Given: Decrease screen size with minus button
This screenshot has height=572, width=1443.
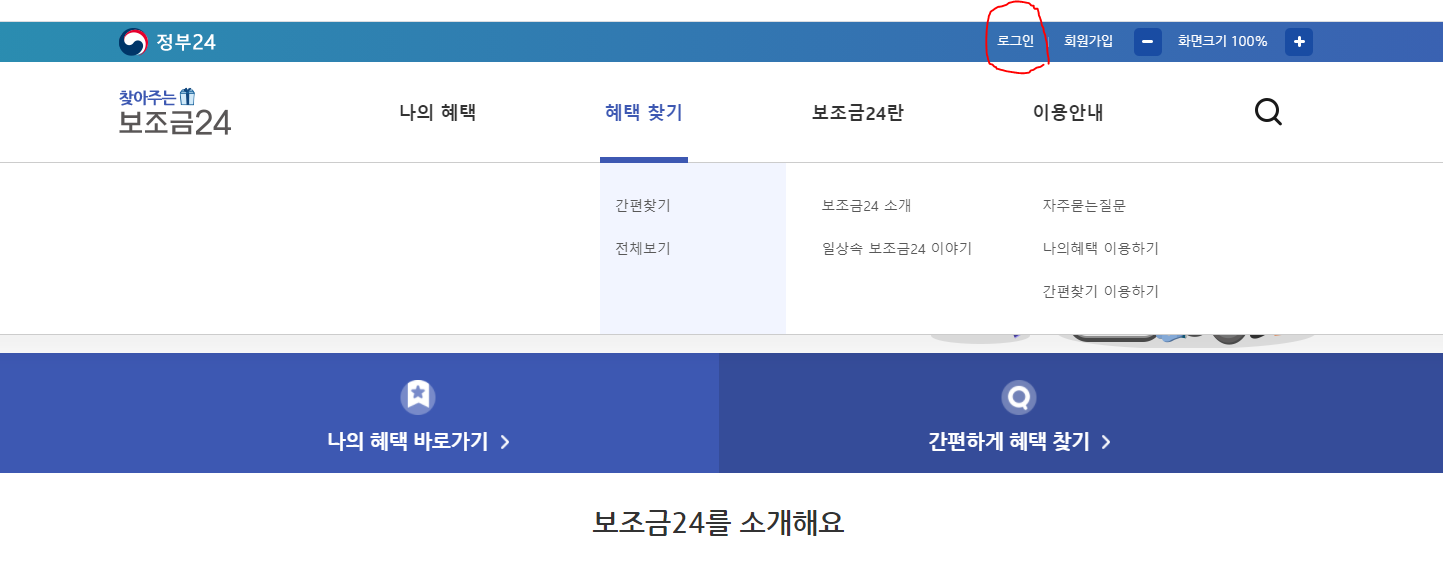Looking at the screenshot, I should pyautogui.click(x=1148, y=42).
